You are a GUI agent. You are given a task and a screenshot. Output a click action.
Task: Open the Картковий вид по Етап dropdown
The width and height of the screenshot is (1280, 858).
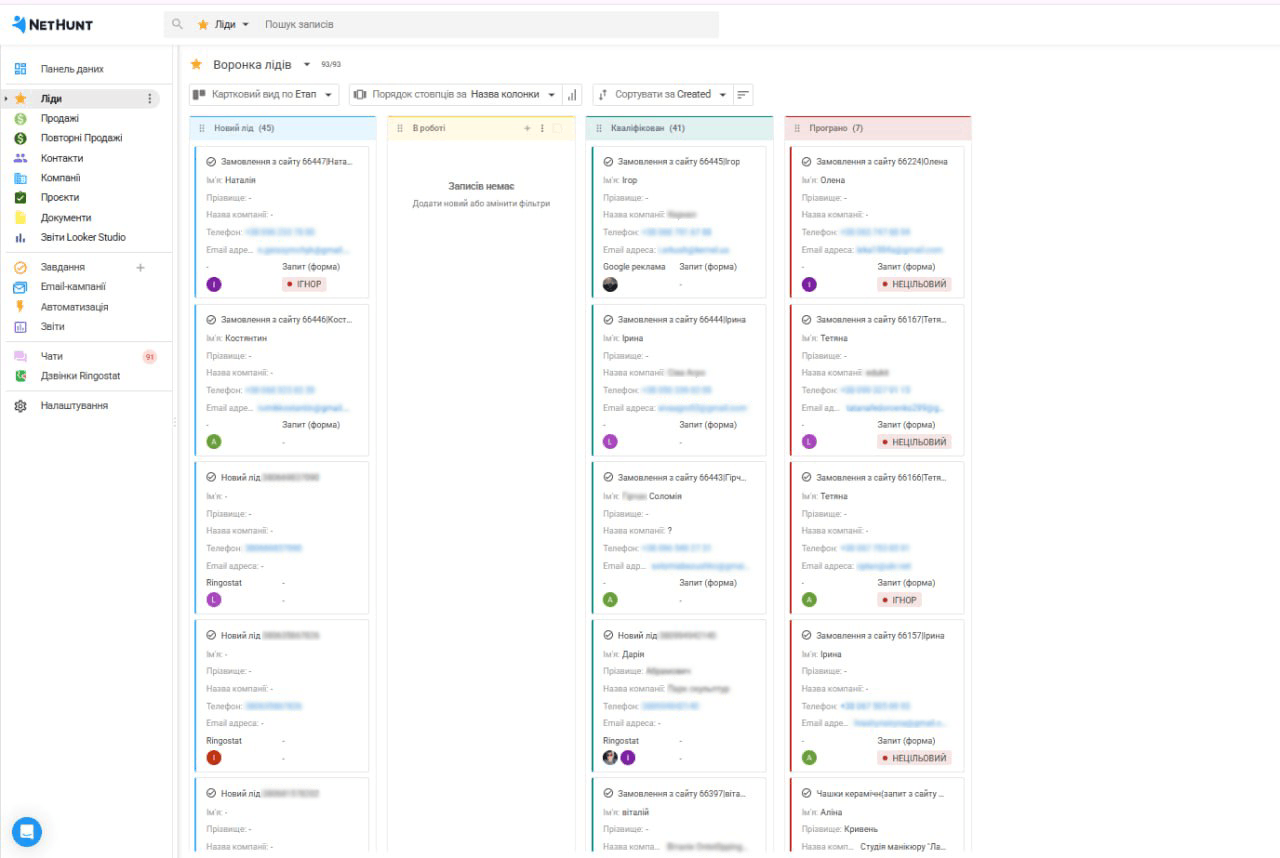264,95
